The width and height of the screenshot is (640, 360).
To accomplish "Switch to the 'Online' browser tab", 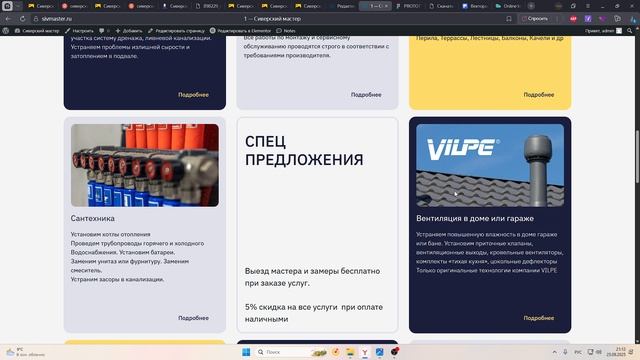I will pos(509,6).
